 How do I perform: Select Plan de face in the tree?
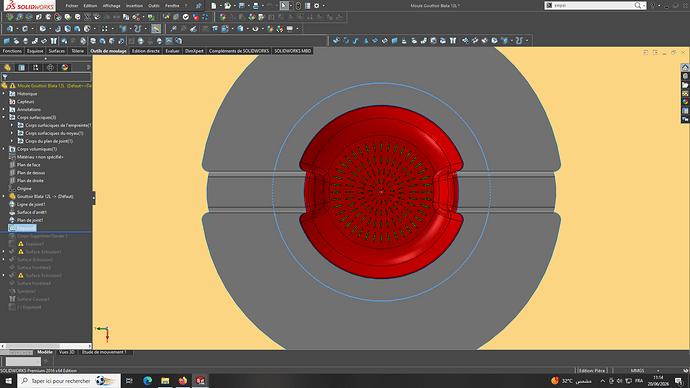click(29, 165)
